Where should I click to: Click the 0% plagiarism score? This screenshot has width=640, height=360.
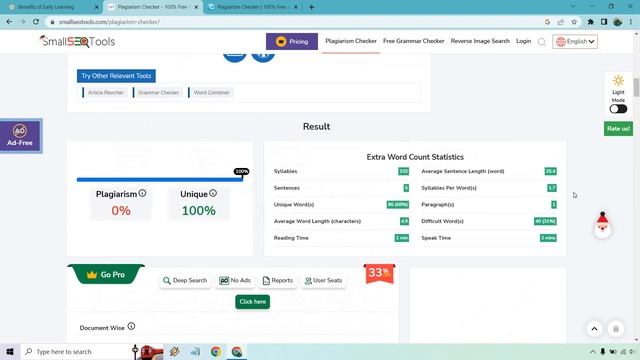pos(121,211)
